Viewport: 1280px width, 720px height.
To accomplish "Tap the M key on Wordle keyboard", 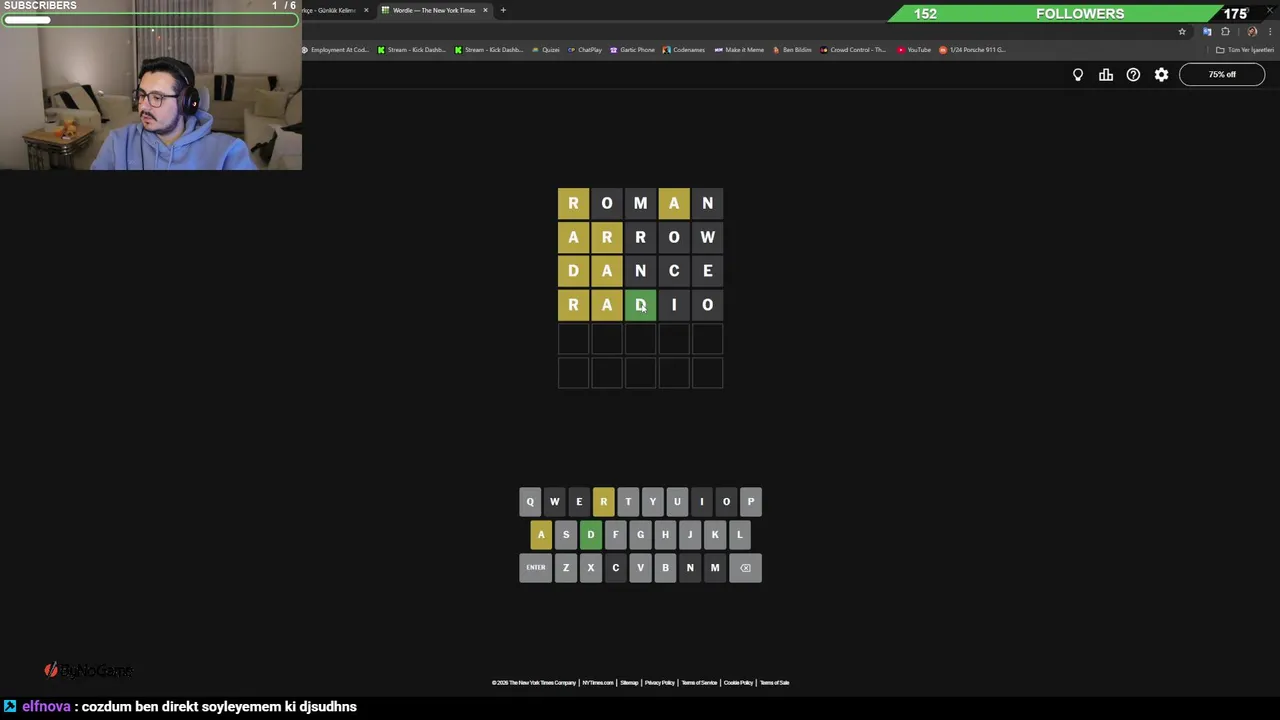I will (x=714, y=568).
